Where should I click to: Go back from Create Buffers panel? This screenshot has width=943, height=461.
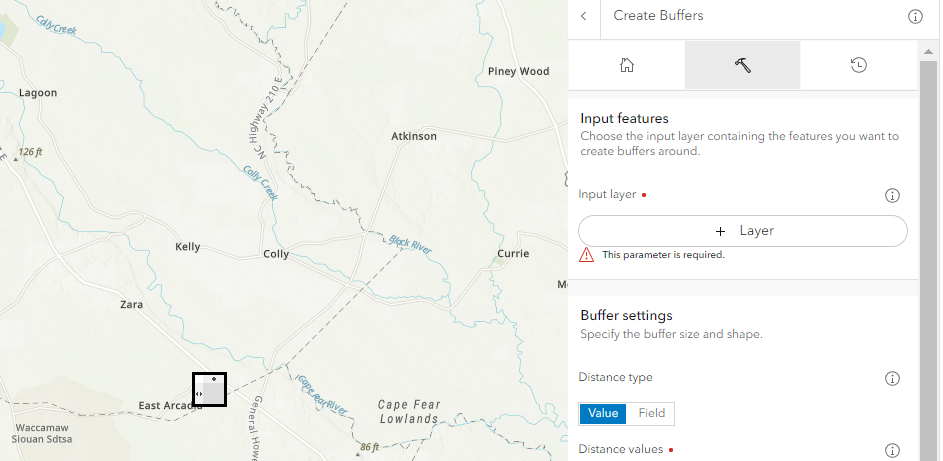[x=583, y=16]
